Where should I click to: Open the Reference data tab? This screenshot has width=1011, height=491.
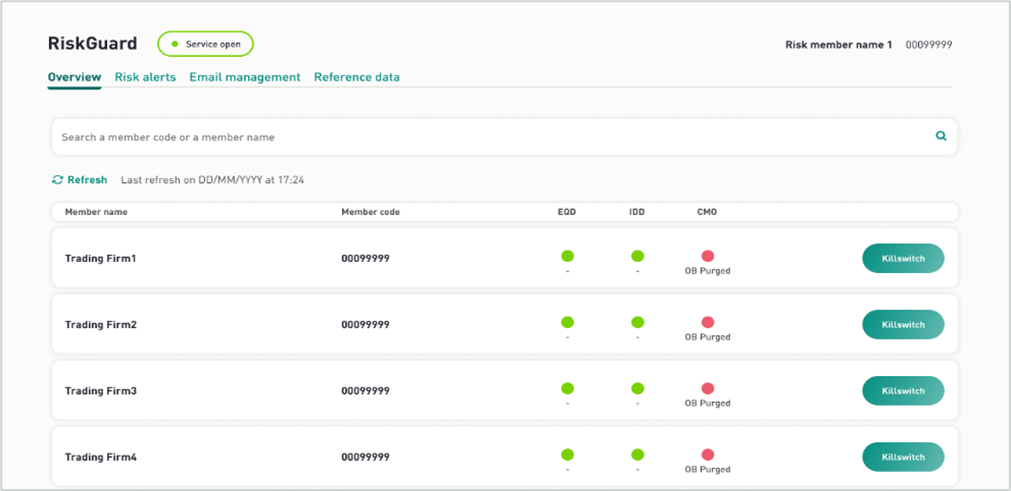[357, 77]
